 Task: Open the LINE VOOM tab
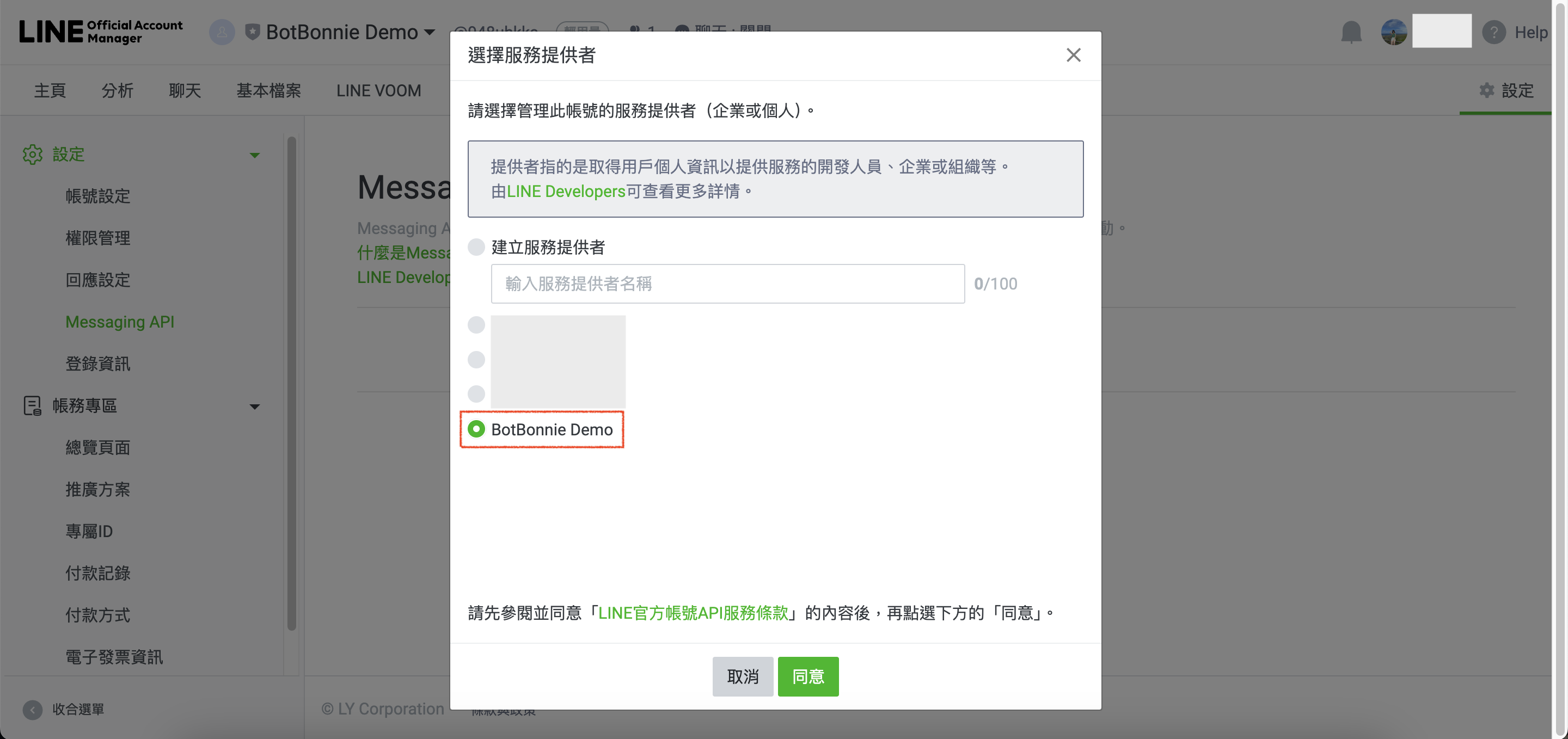[378, 91]
